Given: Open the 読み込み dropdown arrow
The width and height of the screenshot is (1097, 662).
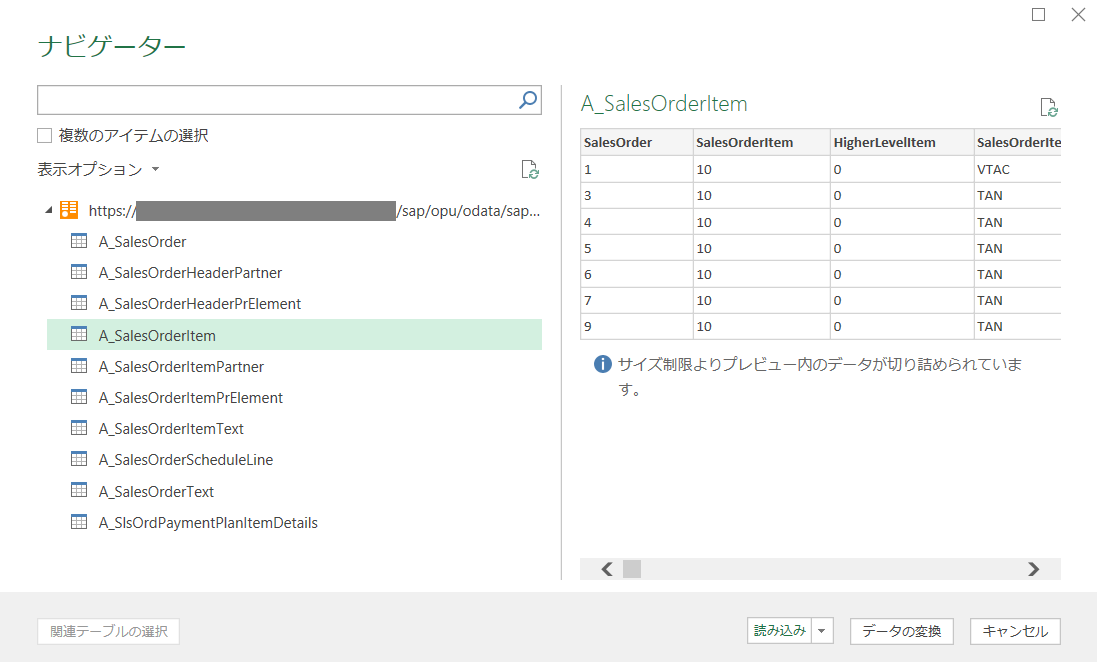Looking at the screenshot, I should pyautogui.click(x=822, y=631).
